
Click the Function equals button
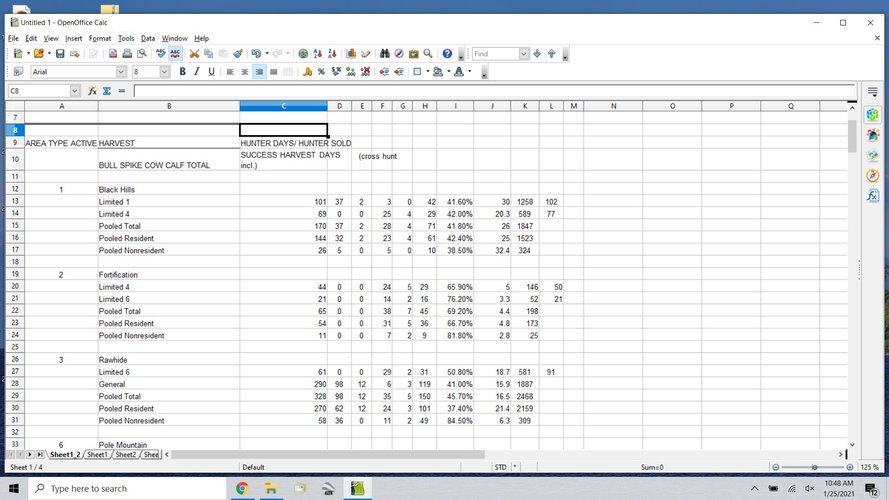[121, 91]
